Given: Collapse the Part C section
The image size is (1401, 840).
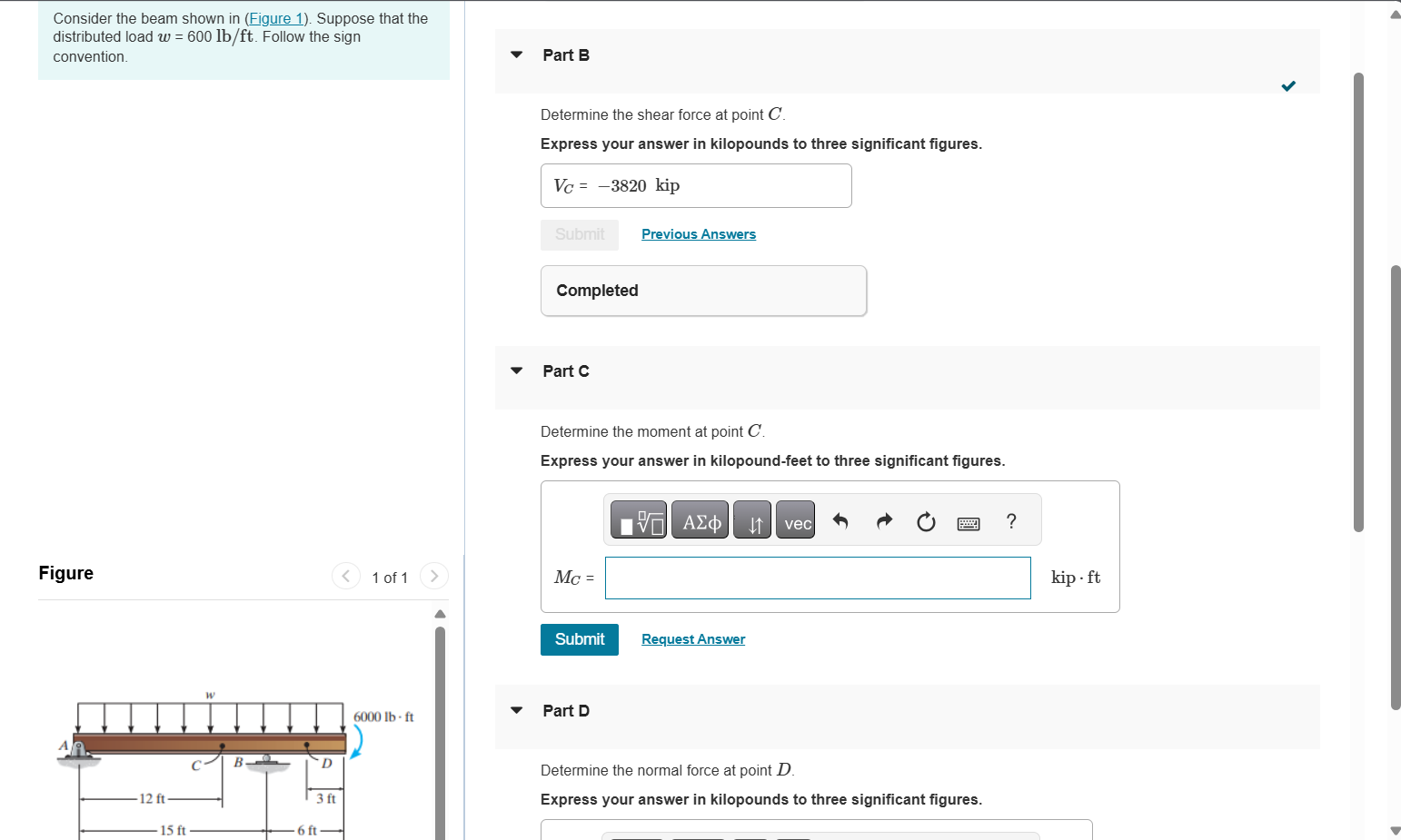Looking at the screenshot, I should (517, 371).
